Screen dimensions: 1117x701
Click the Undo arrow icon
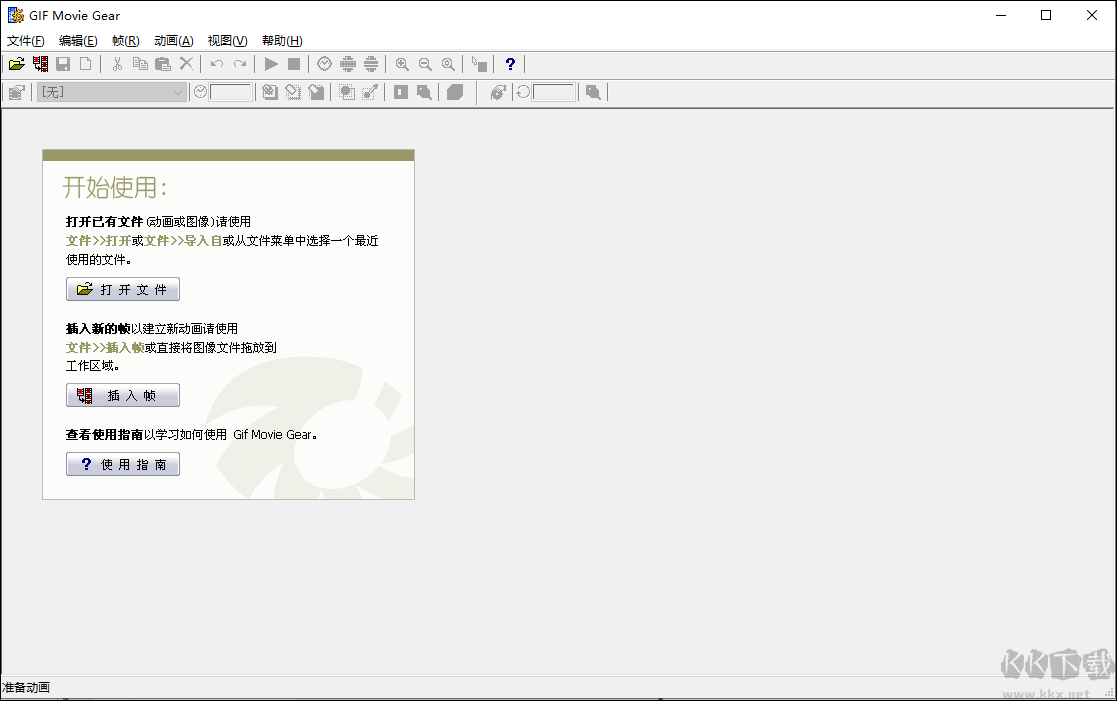(x=217, y=64)
